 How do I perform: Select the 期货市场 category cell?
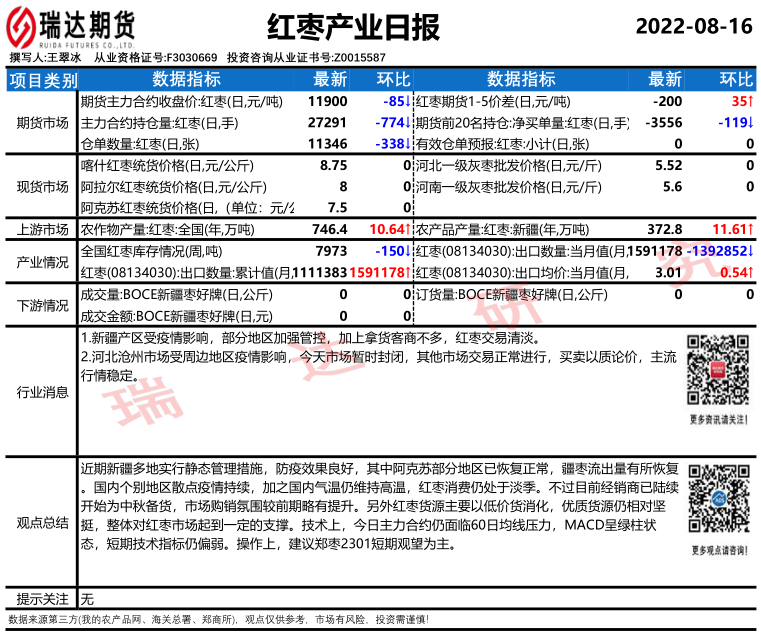pyautogui.click(x=42, y=123)
